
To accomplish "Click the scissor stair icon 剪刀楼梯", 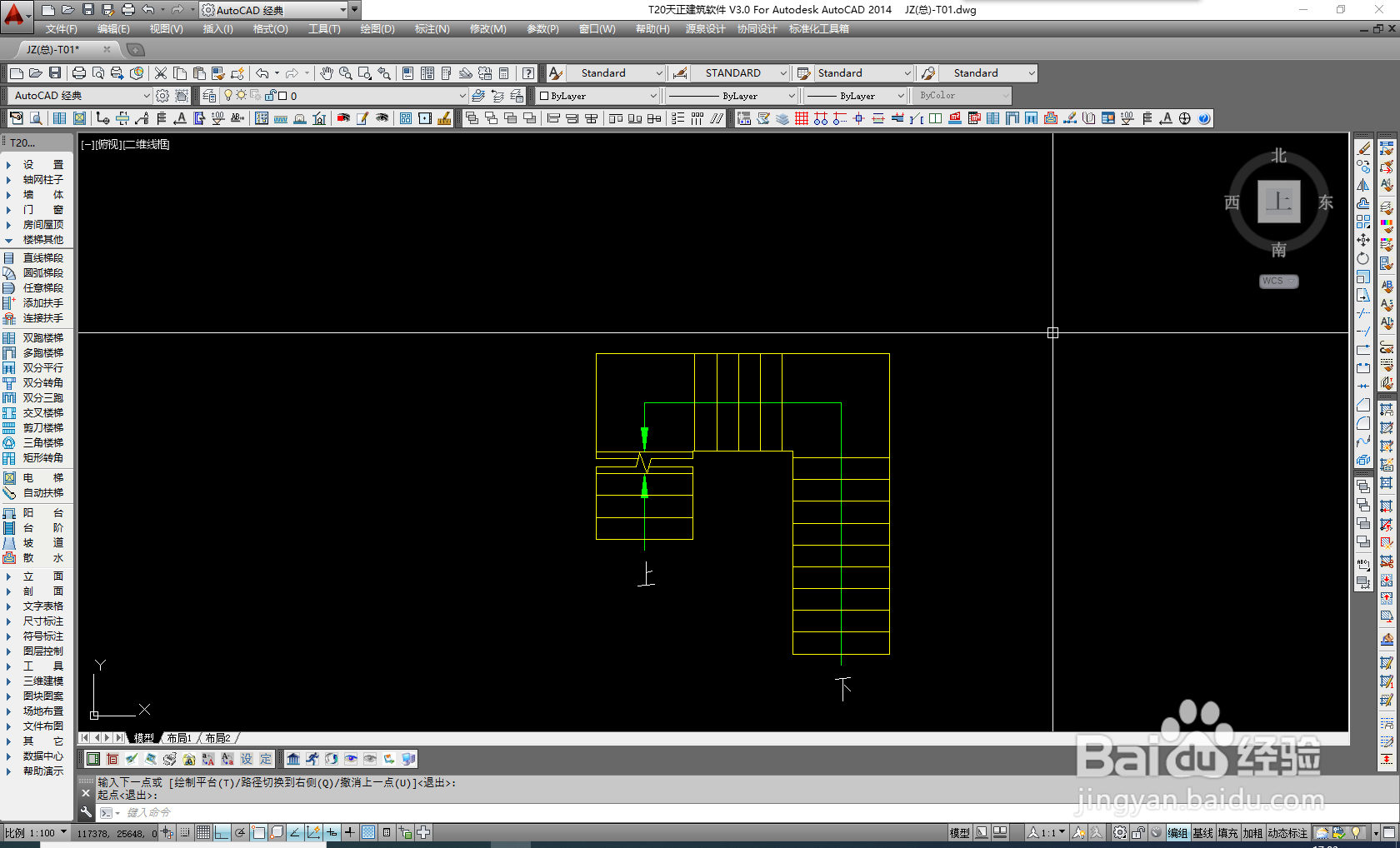I will point(9,428).
